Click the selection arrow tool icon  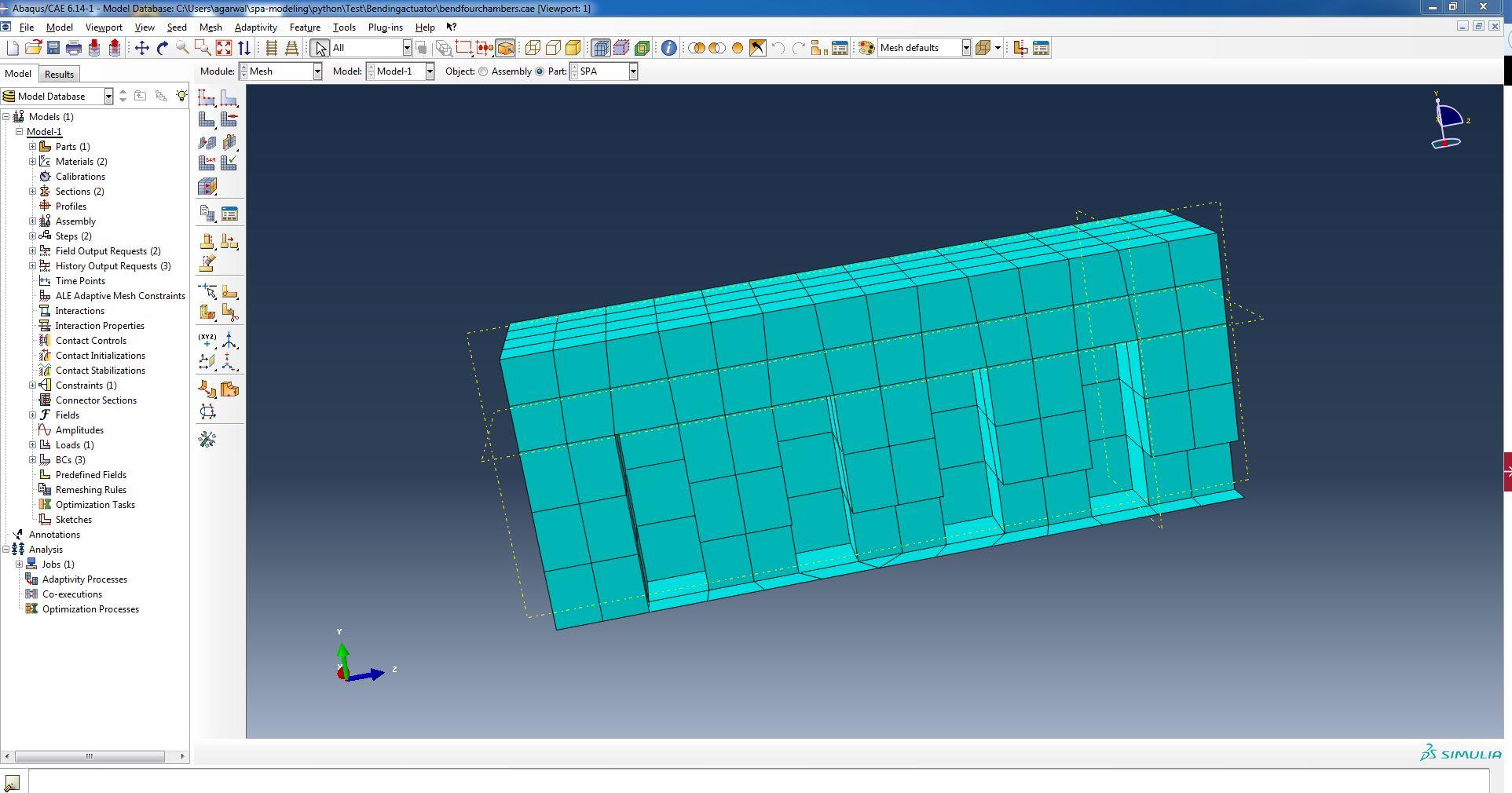point(320,48)
